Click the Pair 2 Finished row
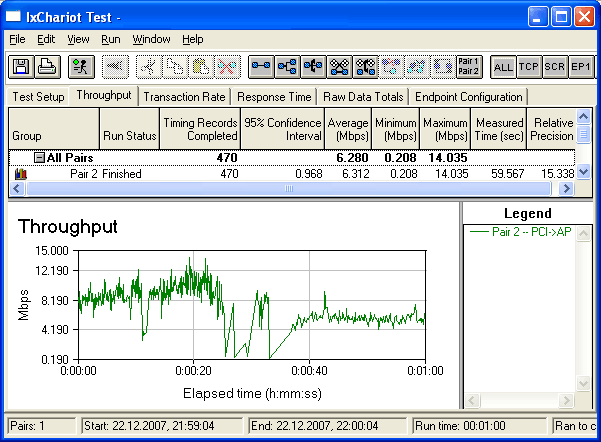The height and width of the screenshot is (442, 601). click(x=292, y=174)
